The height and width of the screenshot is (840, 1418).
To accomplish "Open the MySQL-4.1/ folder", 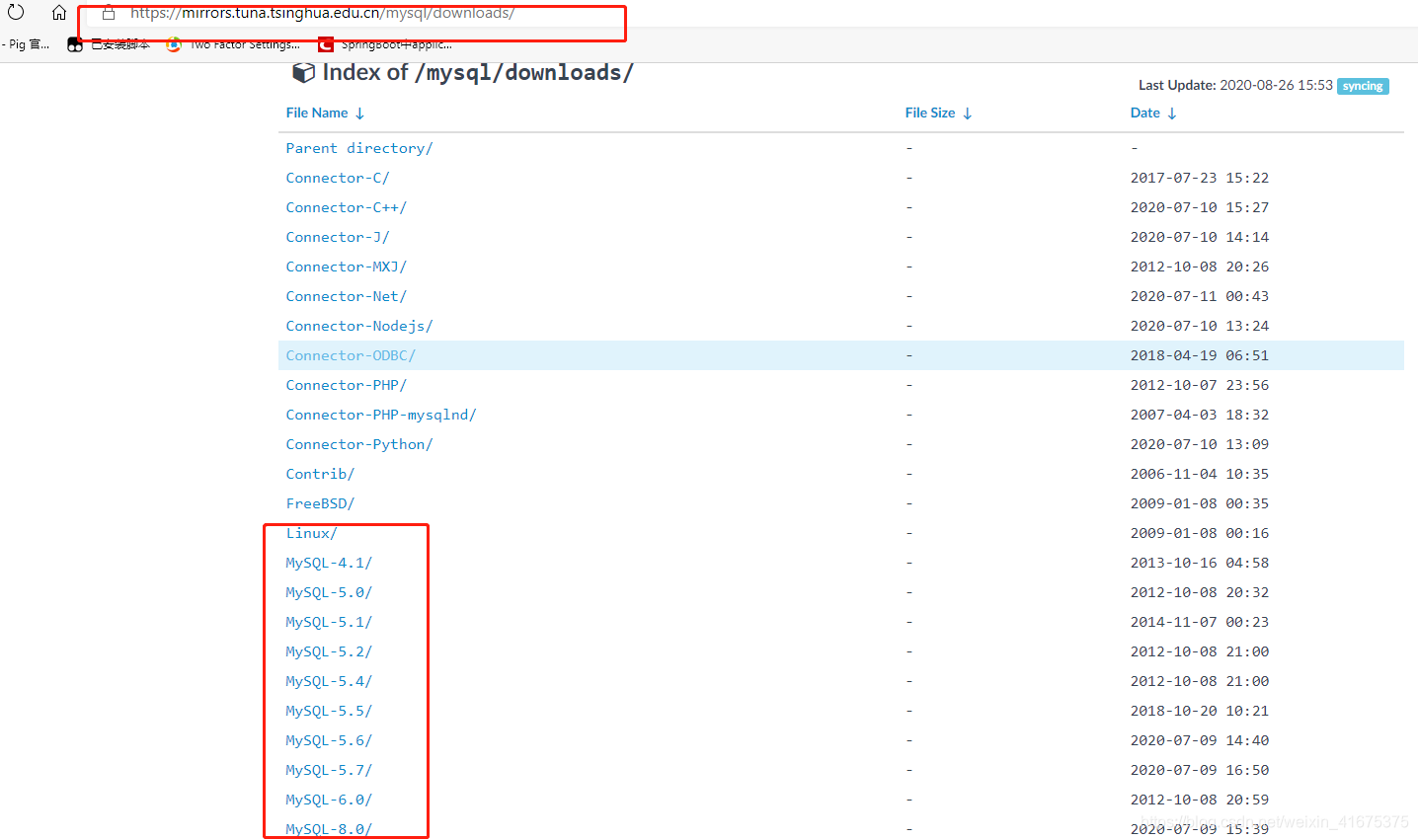I will 329,563.
